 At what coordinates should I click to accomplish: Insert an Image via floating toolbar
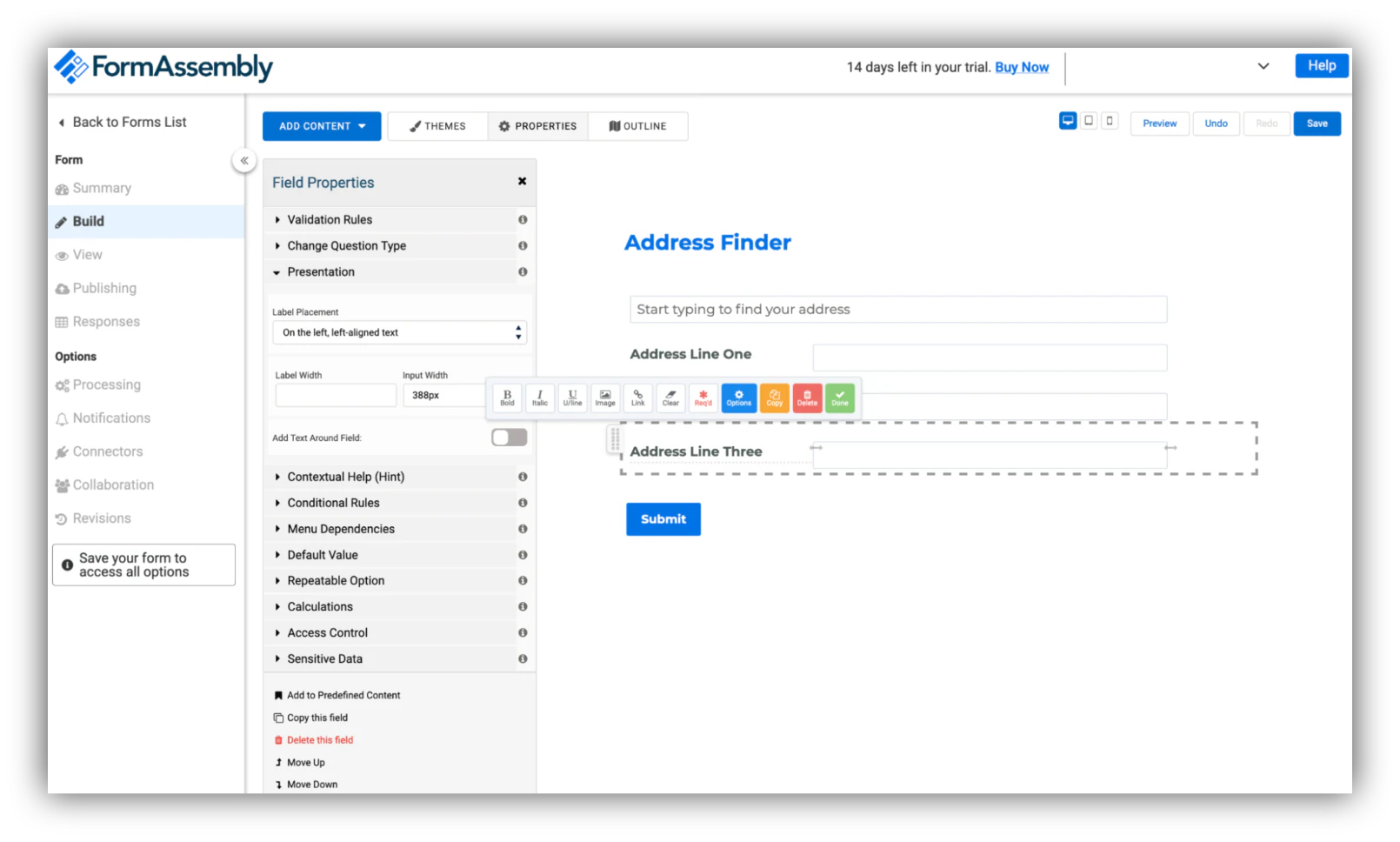605,398
